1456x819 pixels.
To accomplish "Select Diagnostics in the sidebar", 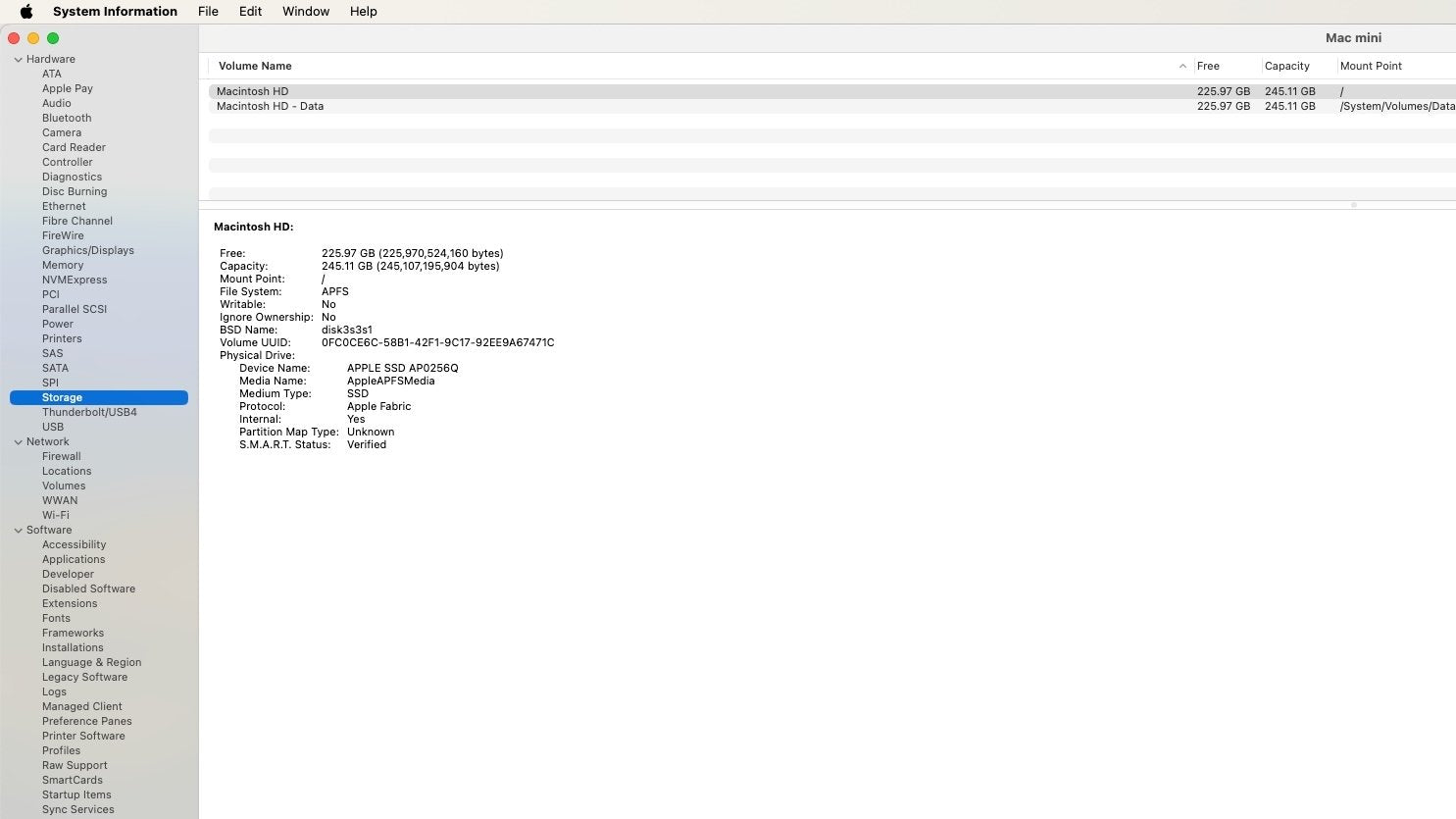I will (x=72, y=177).
